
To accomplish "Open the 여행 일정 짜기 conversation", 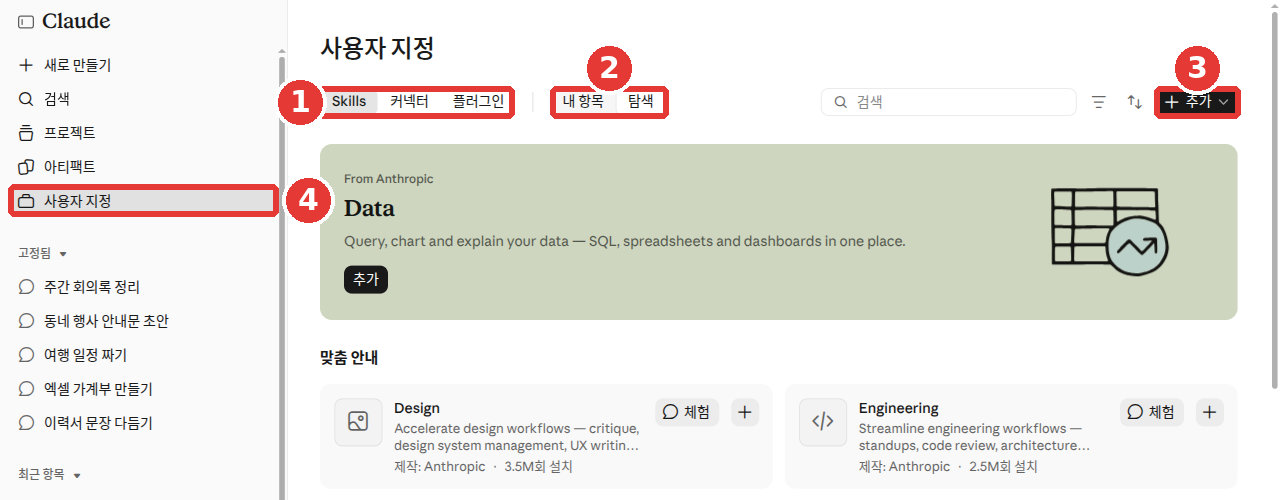I will 143,355.
